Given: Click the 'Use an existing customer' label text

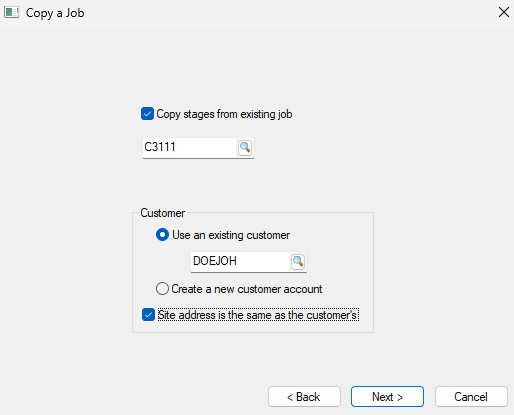Looking at the screenshot, I should coord(231,235).
